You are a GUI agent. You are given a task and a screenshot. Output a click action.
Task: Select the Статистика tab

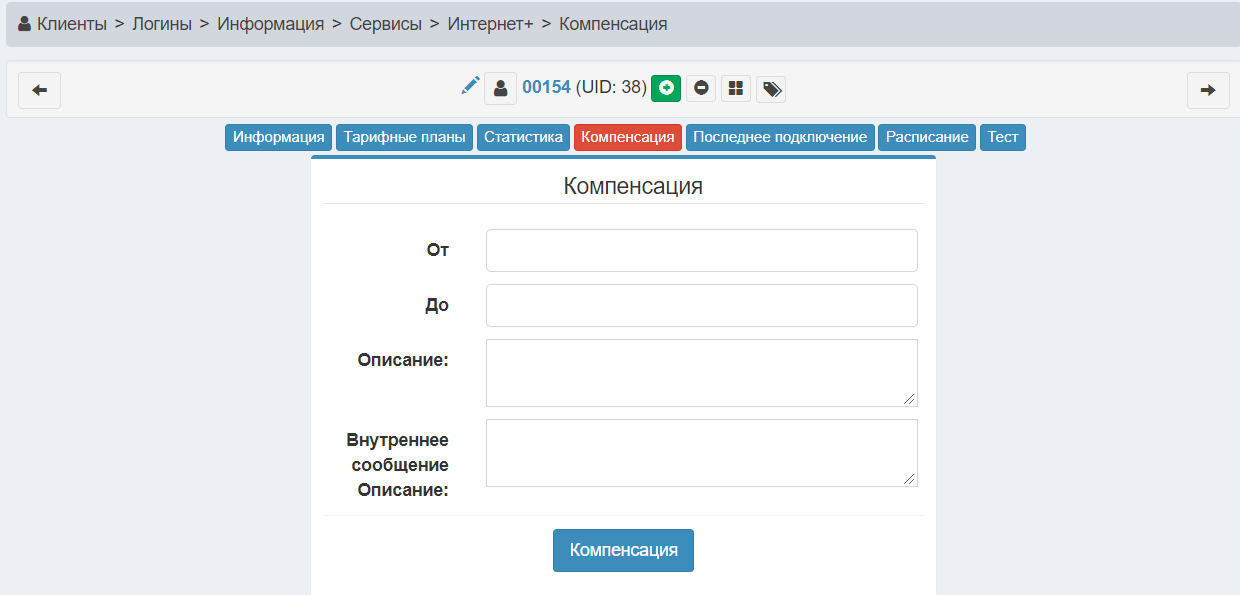(x=523, y=137)
